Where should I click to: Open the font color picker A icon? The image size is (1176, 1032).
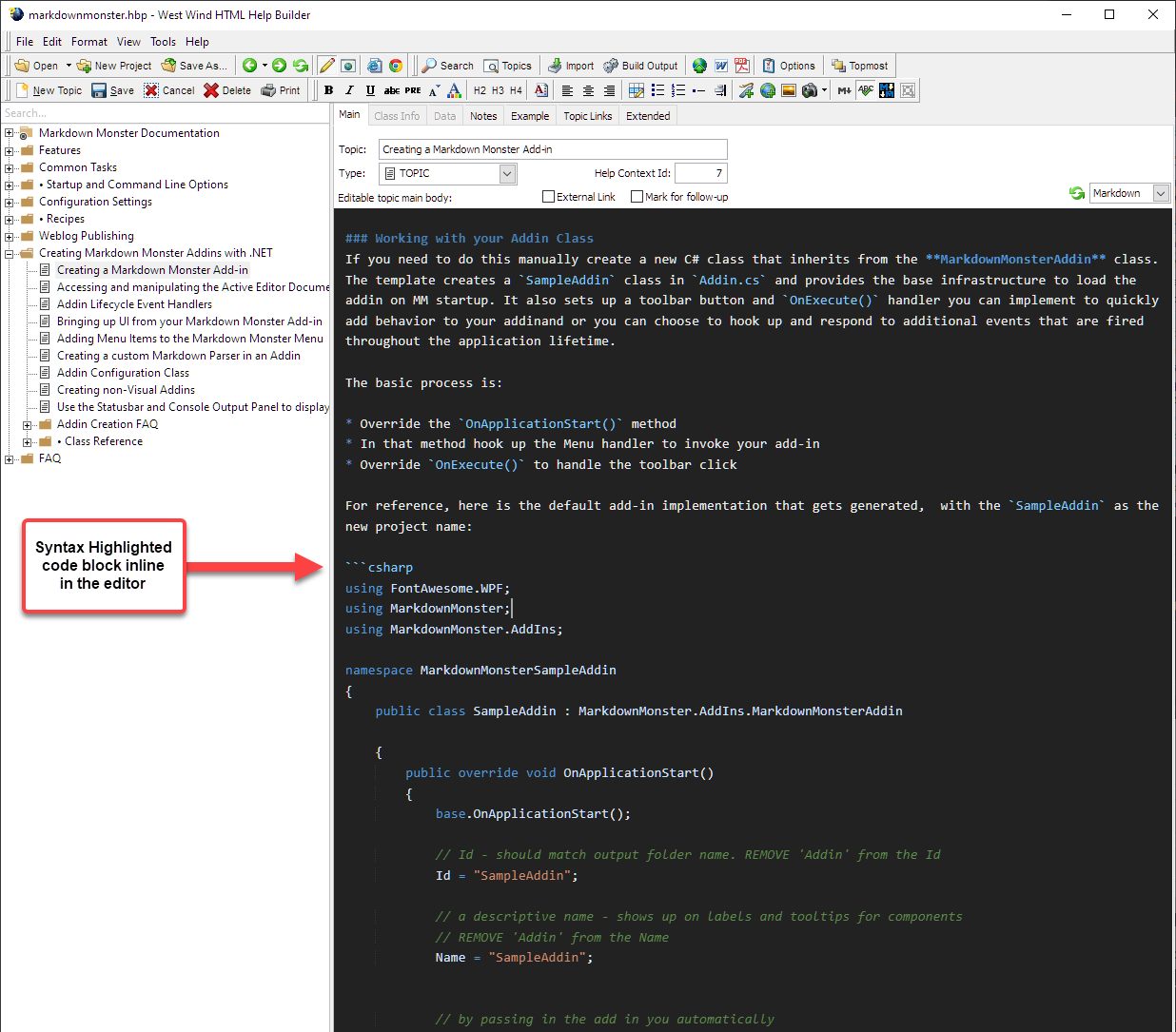pyautogui.click(x=454, y=90)
